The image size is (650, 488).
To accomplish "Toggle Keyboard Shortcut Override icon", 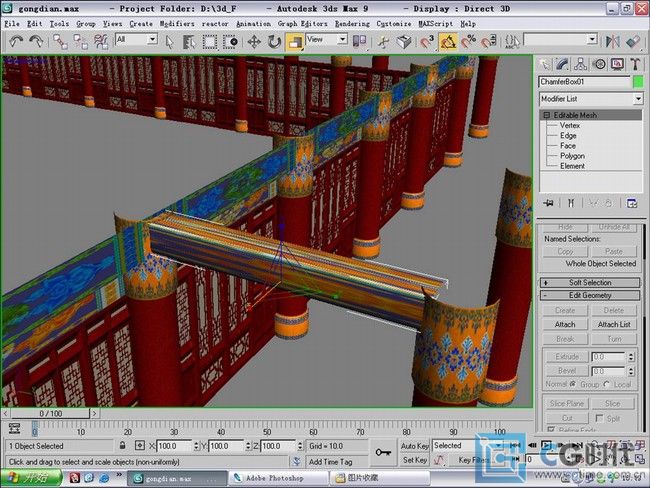I will point(404,41).
